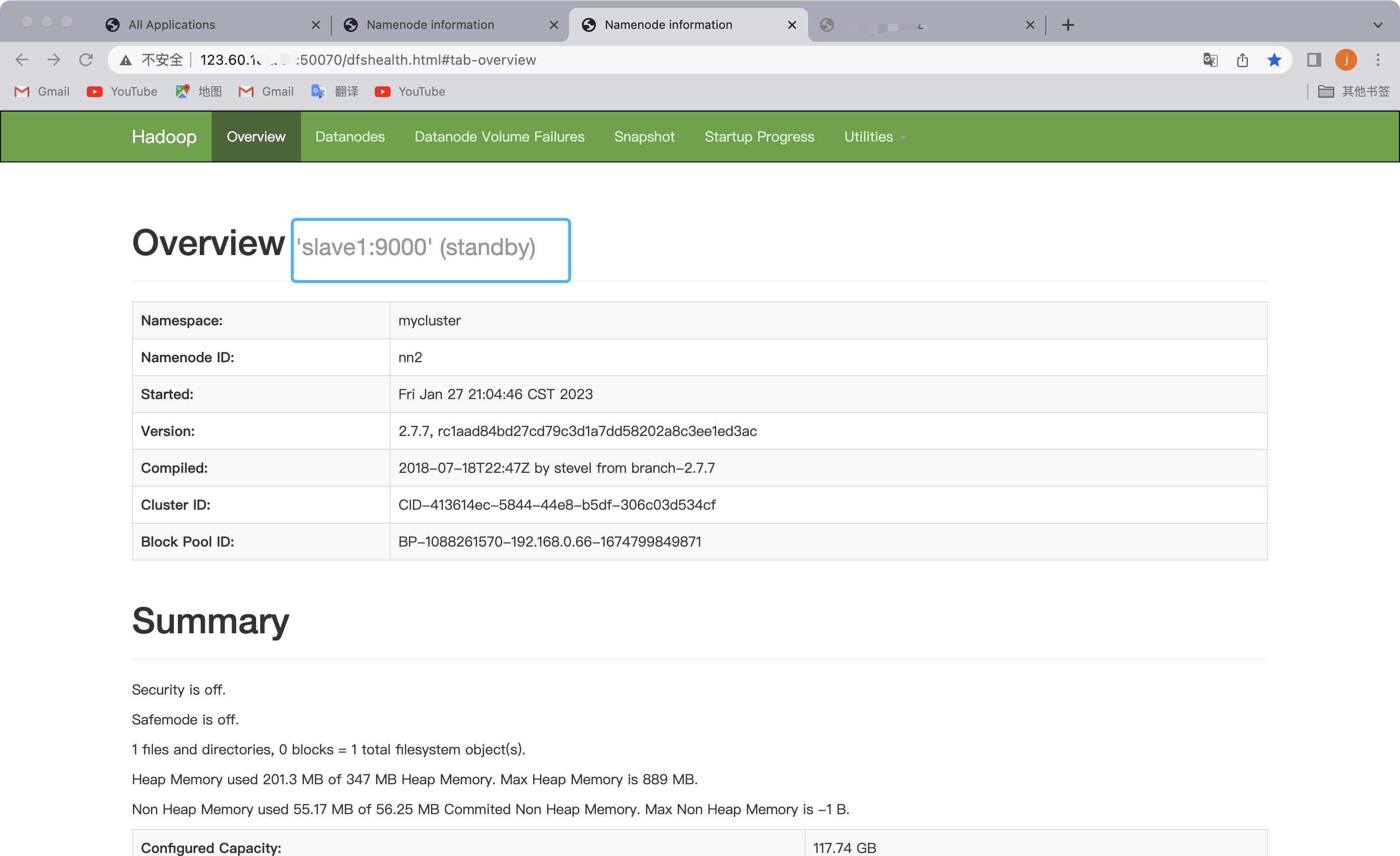Click the Summary heading
Screen dimensions: 1400x856
[211, 621]
